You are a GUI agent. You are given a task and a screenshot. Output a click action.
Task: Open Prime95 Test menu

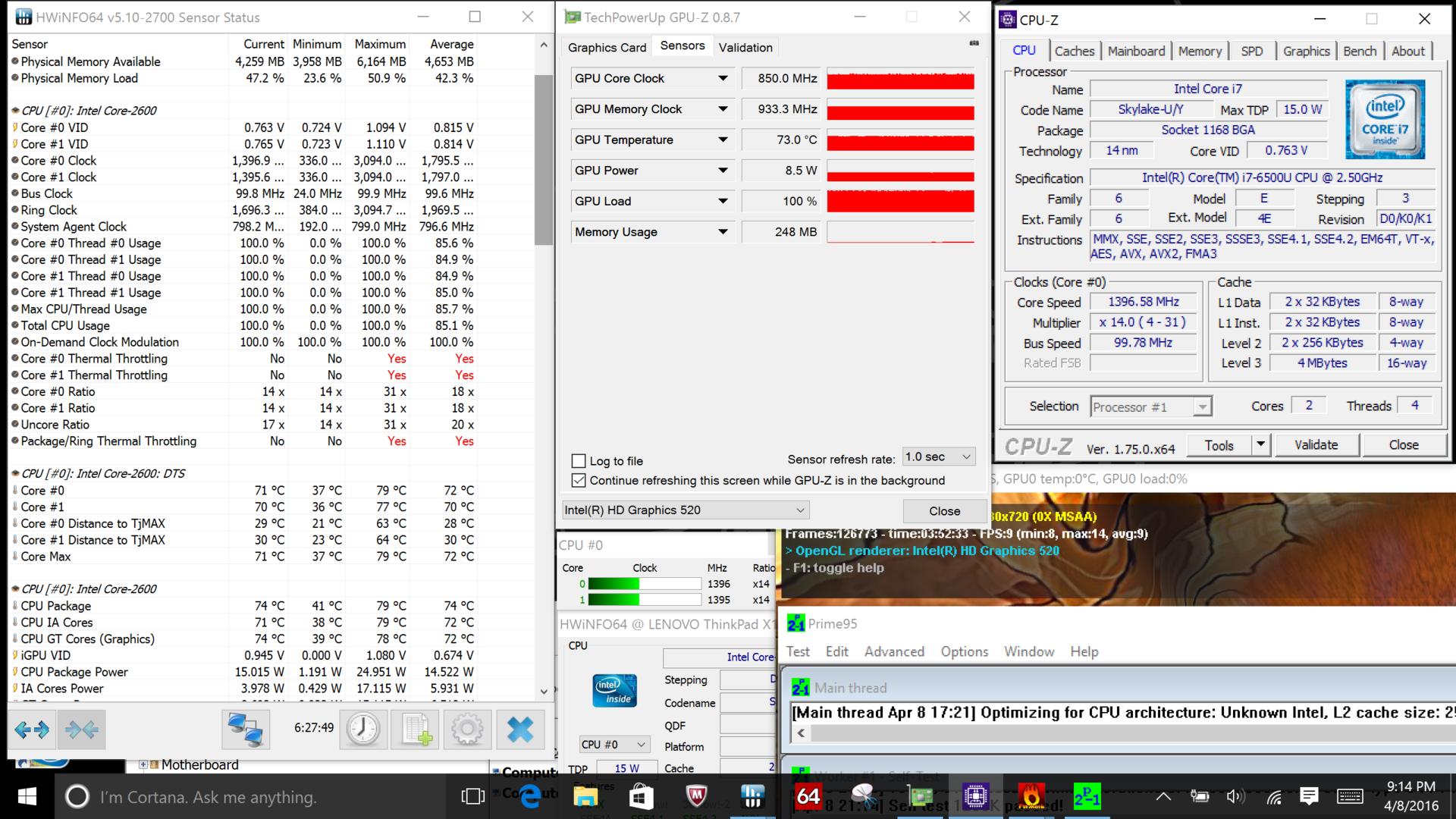point(798,651)
